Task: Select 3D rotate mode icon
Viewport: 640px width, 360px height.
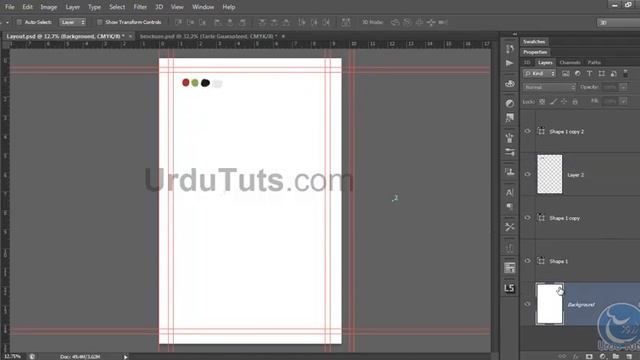Action: coord(395,22)
